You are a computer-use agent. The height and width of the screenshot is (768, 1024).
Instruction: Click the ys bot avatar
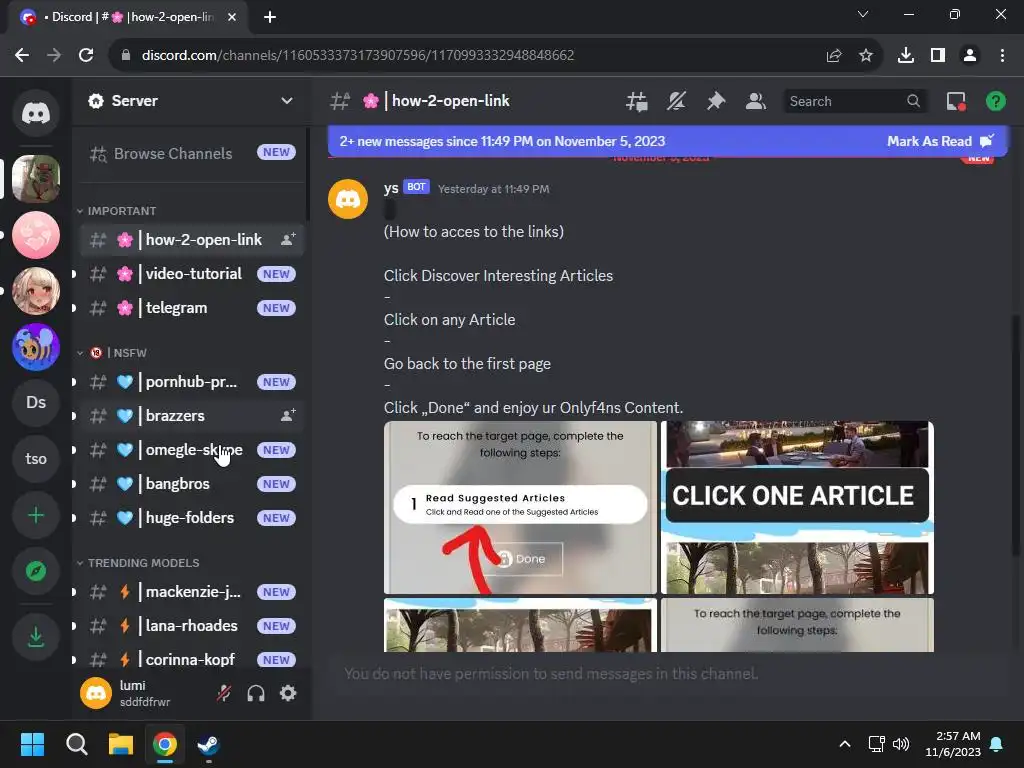347,199
